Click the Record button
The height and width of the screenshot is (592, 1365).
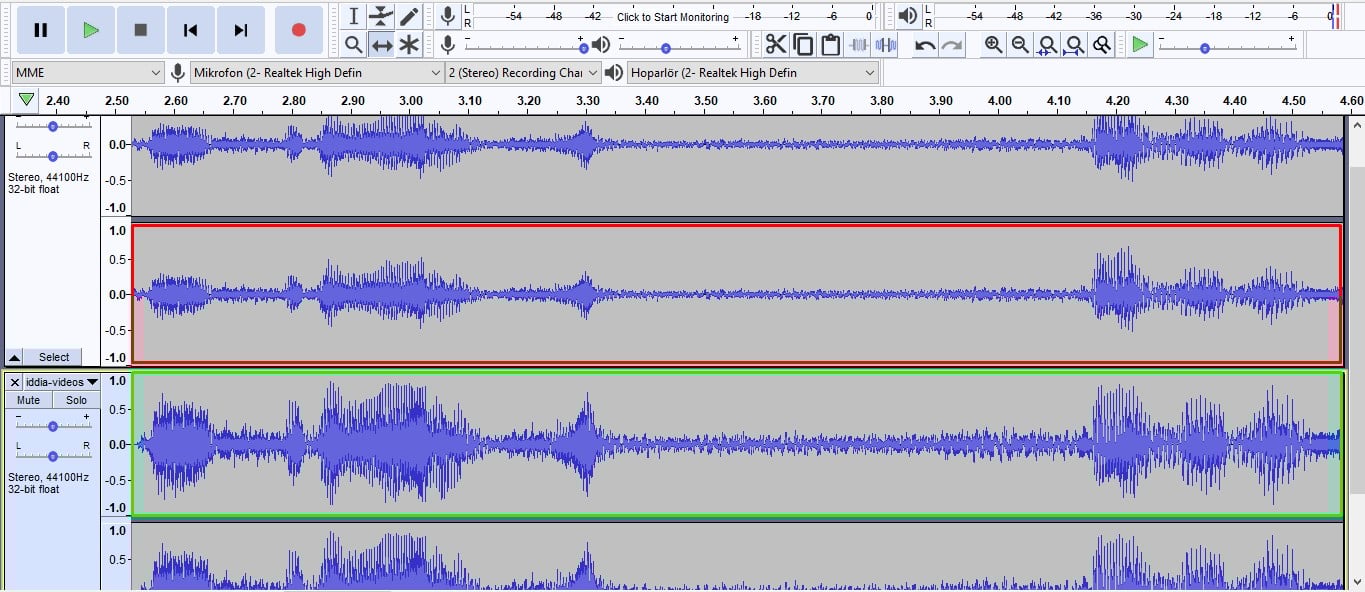click(298, 30)
